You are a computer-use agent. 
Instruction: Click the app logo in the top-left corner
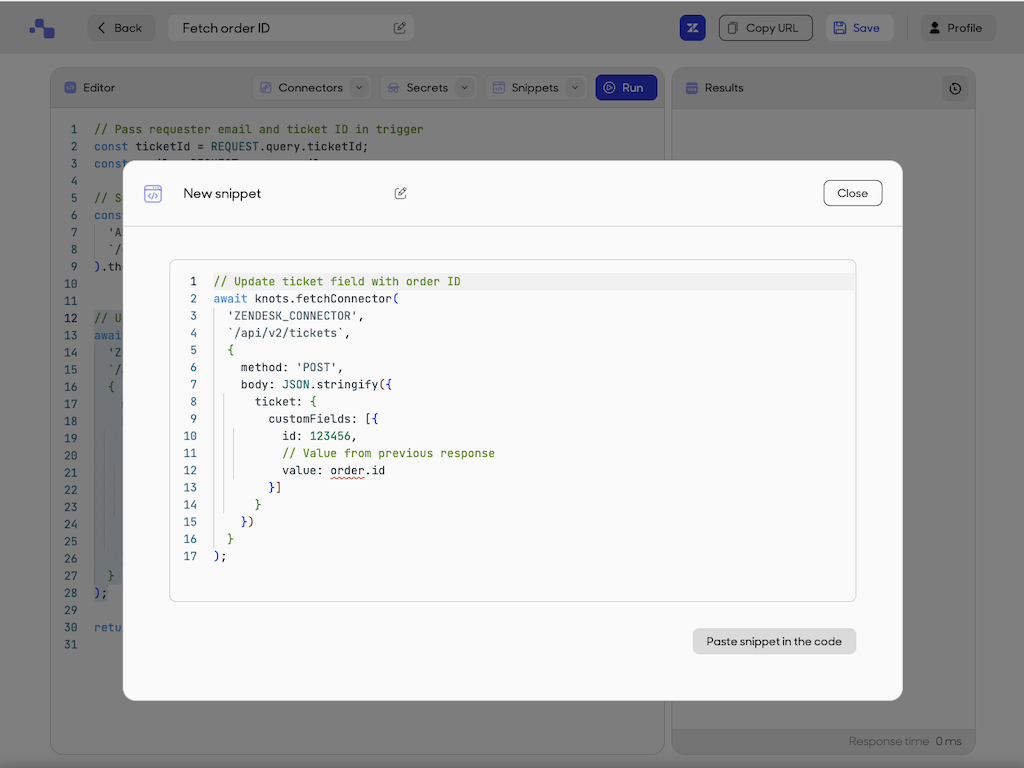click(x=42, y=27)
